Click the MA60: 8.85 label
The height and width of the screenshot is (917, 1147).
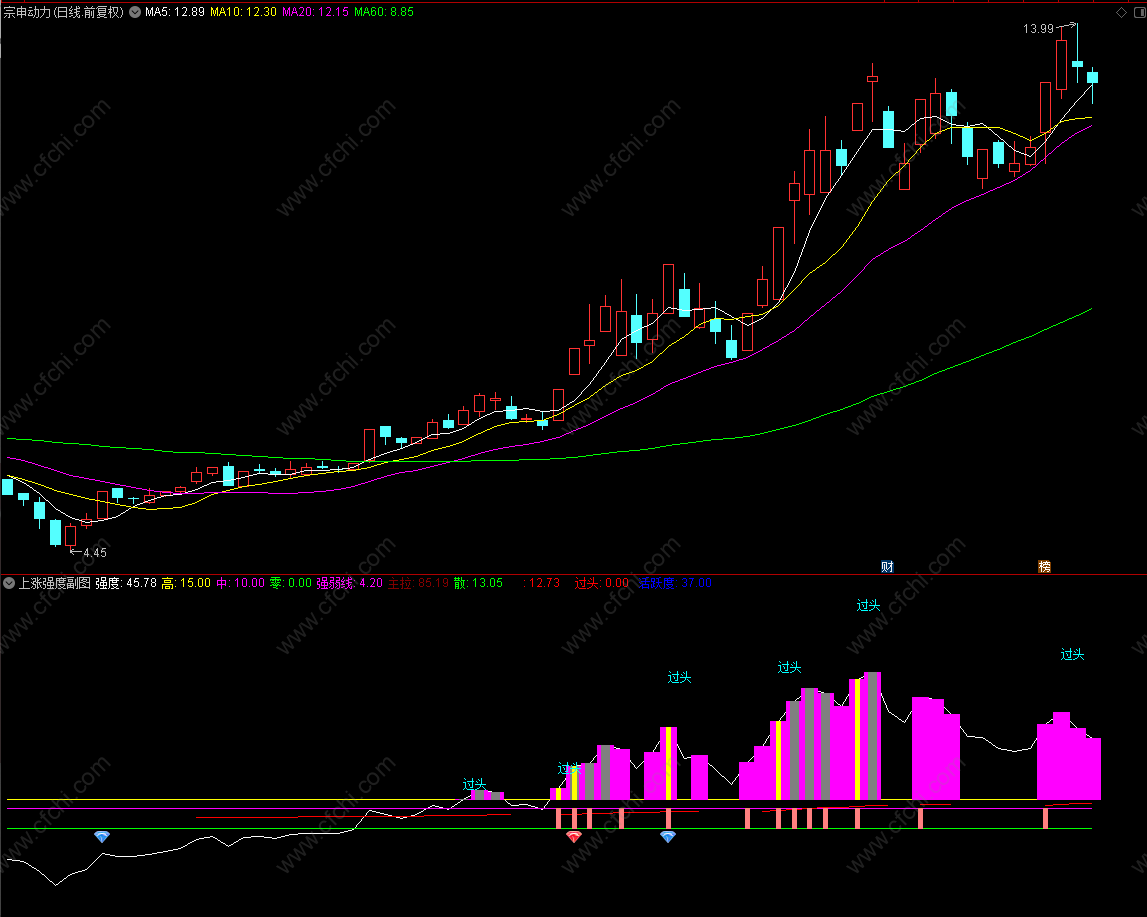(x=383, y=12)
